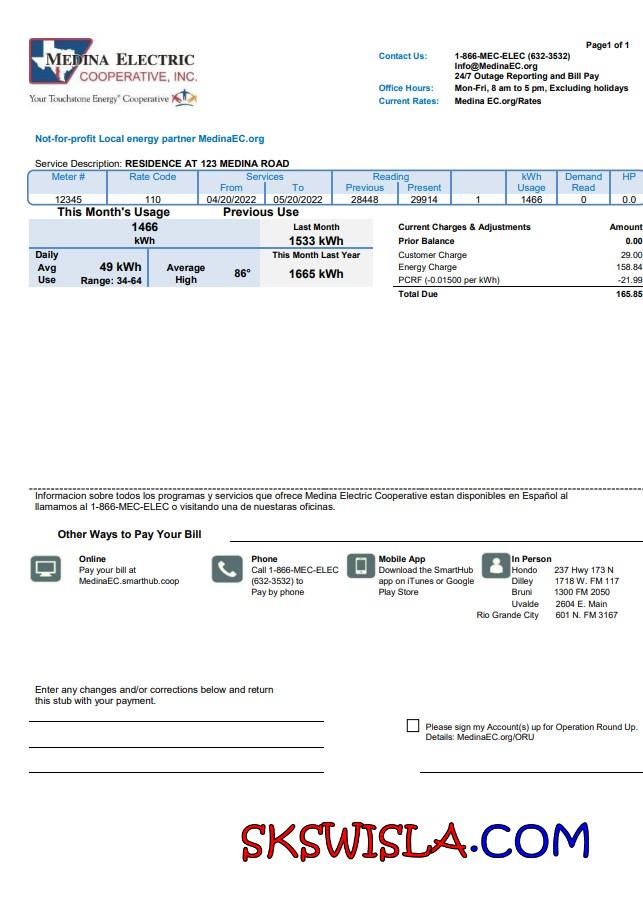Click the Not-for-profit MedinaEC.org tagline

coord(150,139)
